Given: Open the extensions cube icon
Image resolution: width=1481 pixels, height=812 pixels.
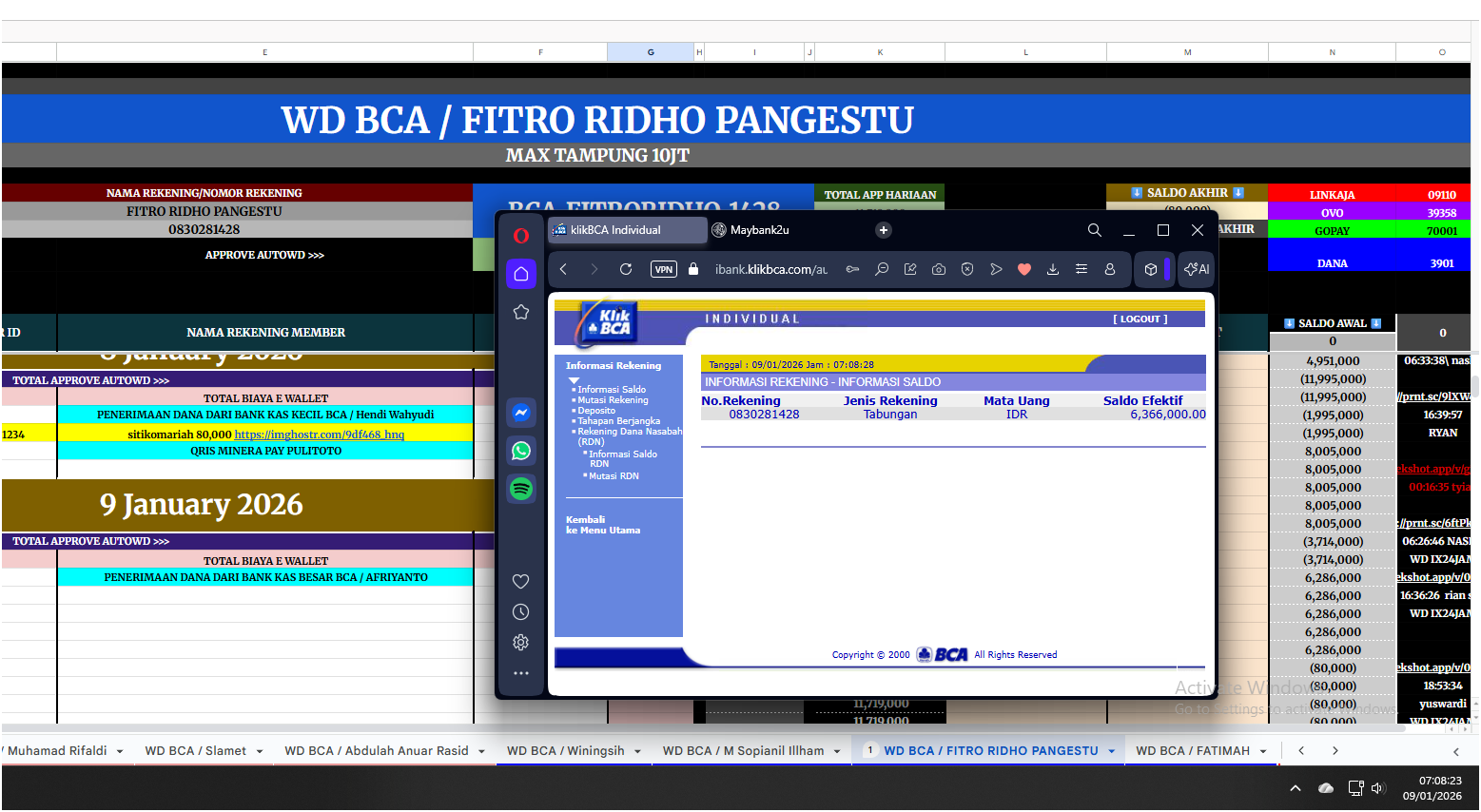Looking at the screenshot, I should [1151, 269].
